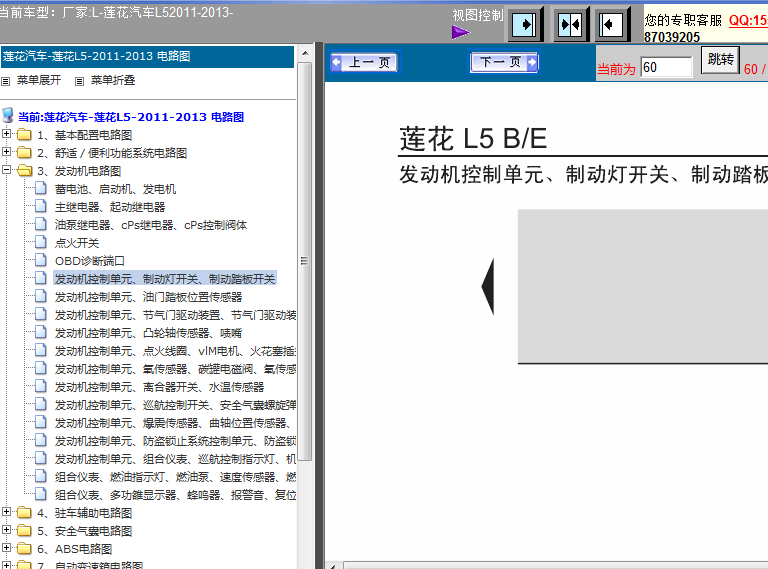768x569 pixels.
Task: Open 发动机控制单元、巡航控制开关 page
Action: (x=175, y=405)
